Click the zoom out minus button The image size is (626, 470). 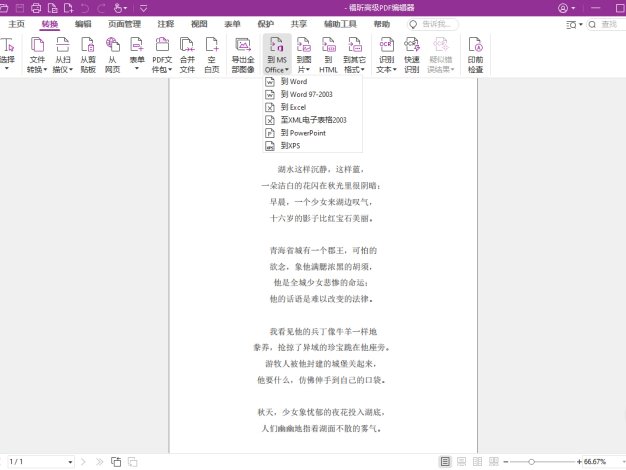[506, 462]
